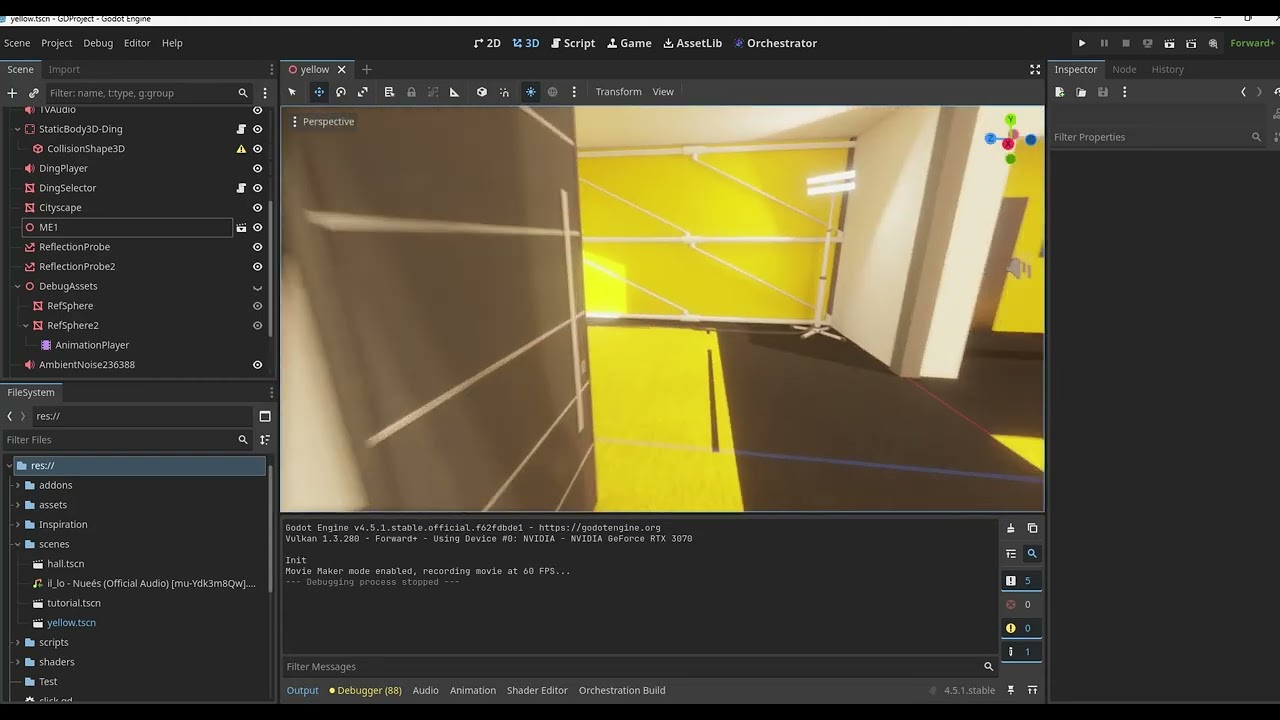
Task: Switch to the Import tab
Action: pyautogui.click(x=64, y=69)
